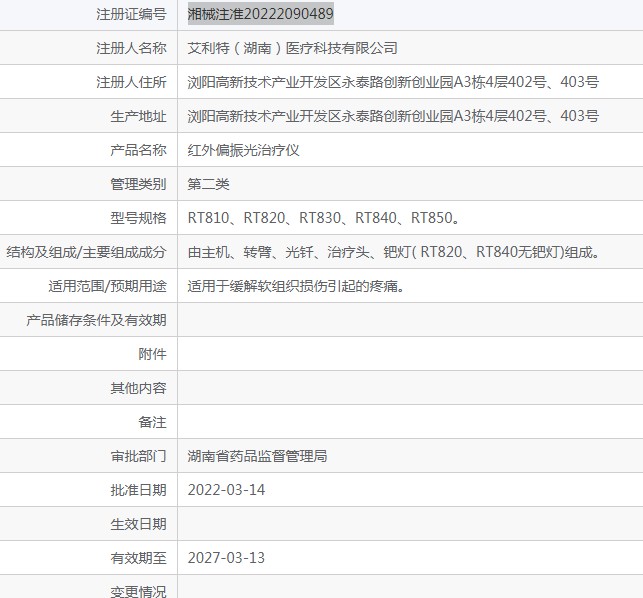Click the highlighted registration number 湘械注准20222090489
The width and height of the screenshot is (643, 598).
260,14
